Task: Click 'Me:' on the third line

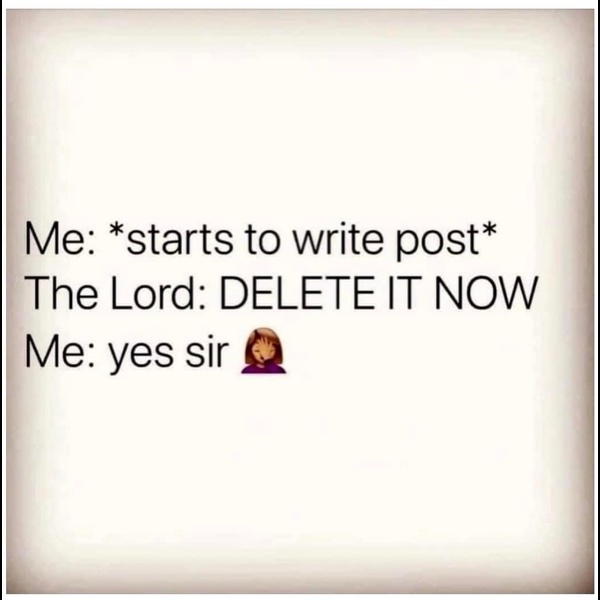Action: pos(59,351)
